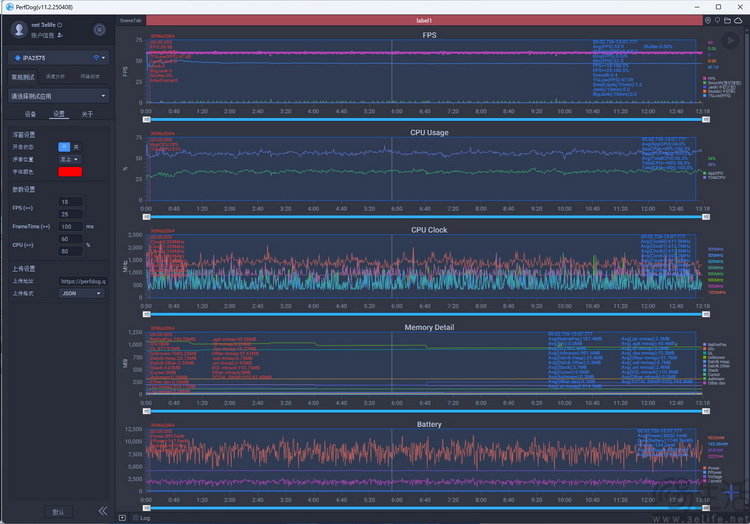Click right range handle under Memory Detail chart
The height and width of the screenshot is (524, 750).
coord(706,411)
